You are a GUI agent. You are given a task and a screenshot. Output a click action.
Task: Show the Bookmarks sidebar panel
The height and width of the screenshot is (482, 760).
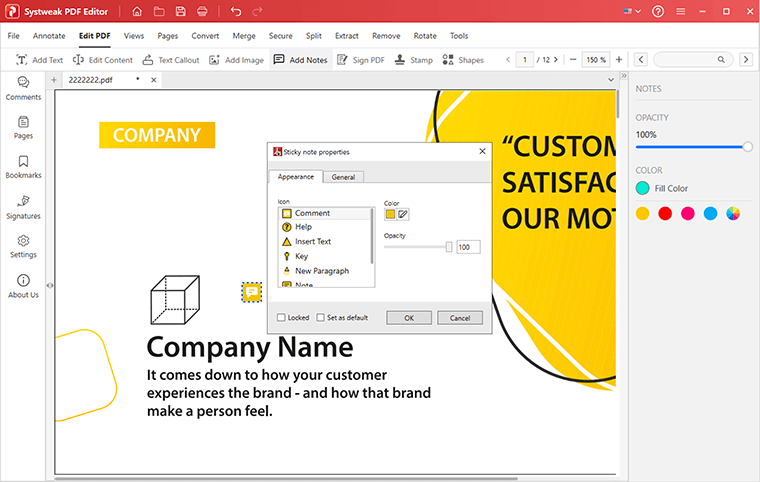[x=23, y=167]
